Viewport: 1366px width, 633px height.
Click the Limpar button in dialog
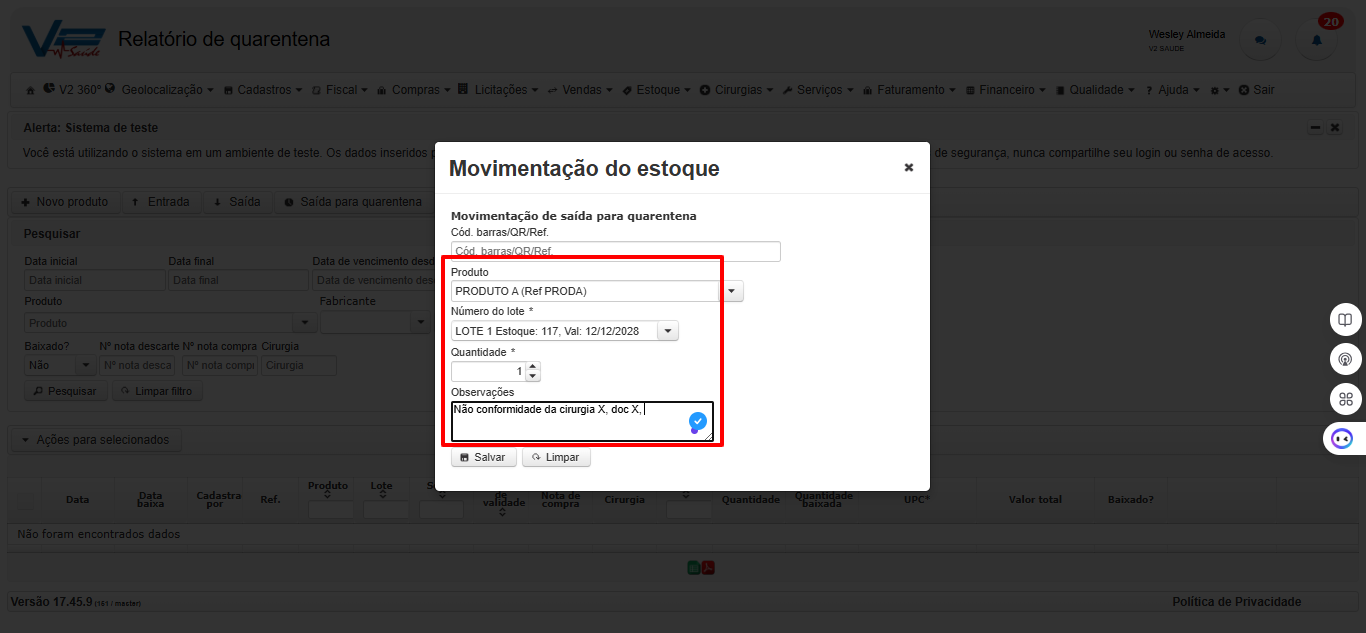coord(557,457)
